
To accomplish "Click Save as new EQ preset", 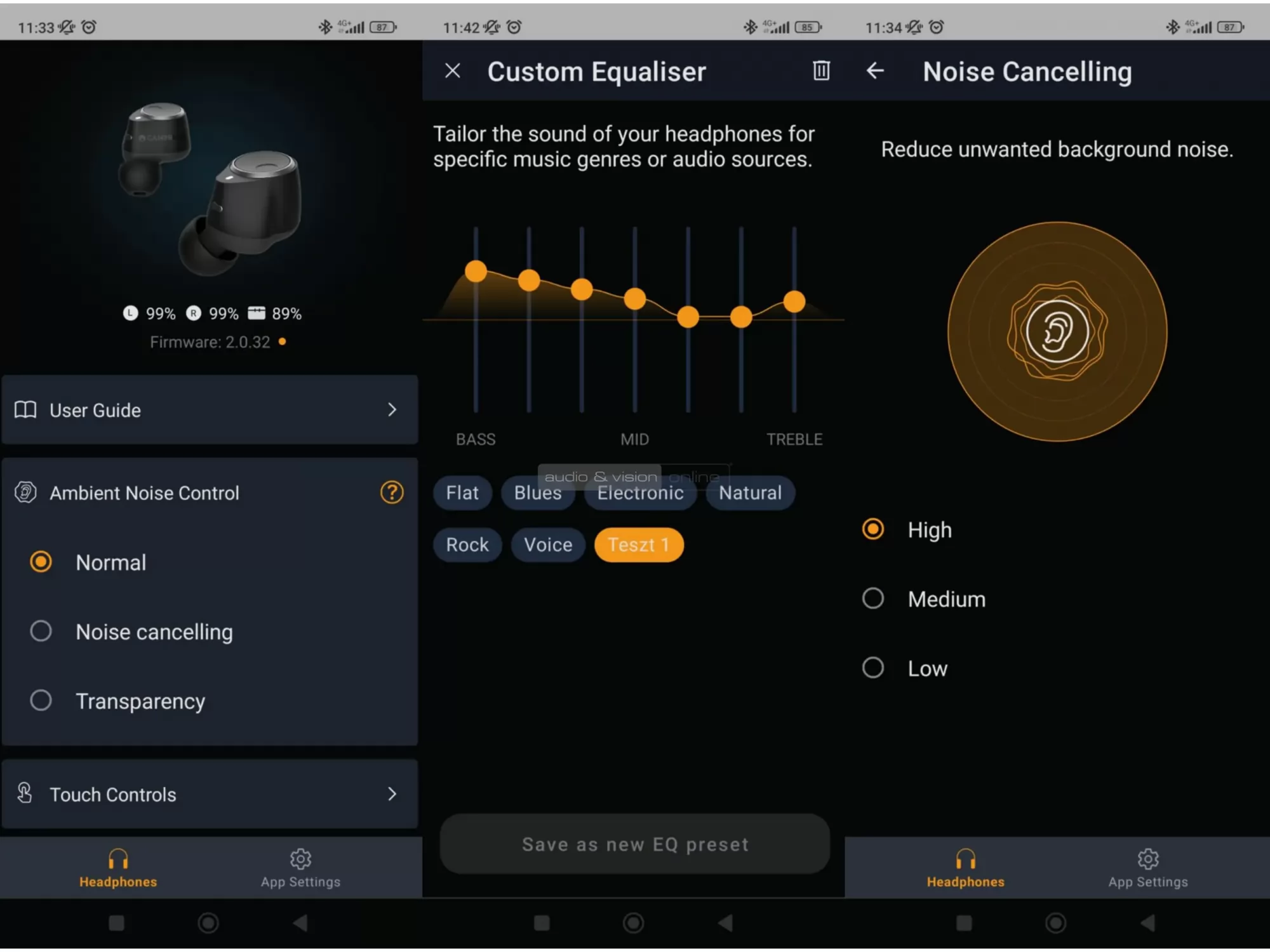I will click(634, 844).
